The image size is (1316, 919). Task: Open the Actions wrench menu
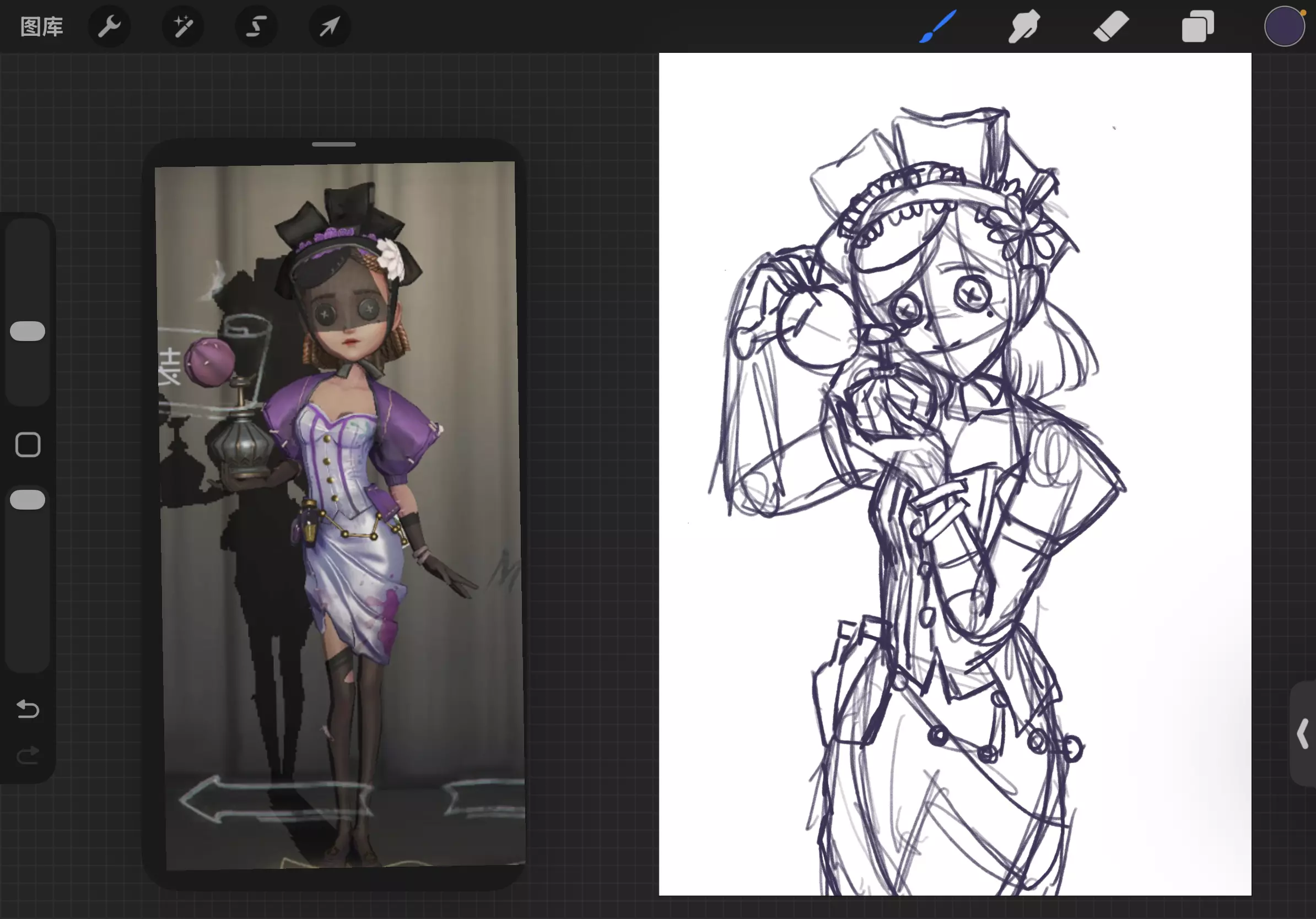pyautogui.click(x=109, y=26)
